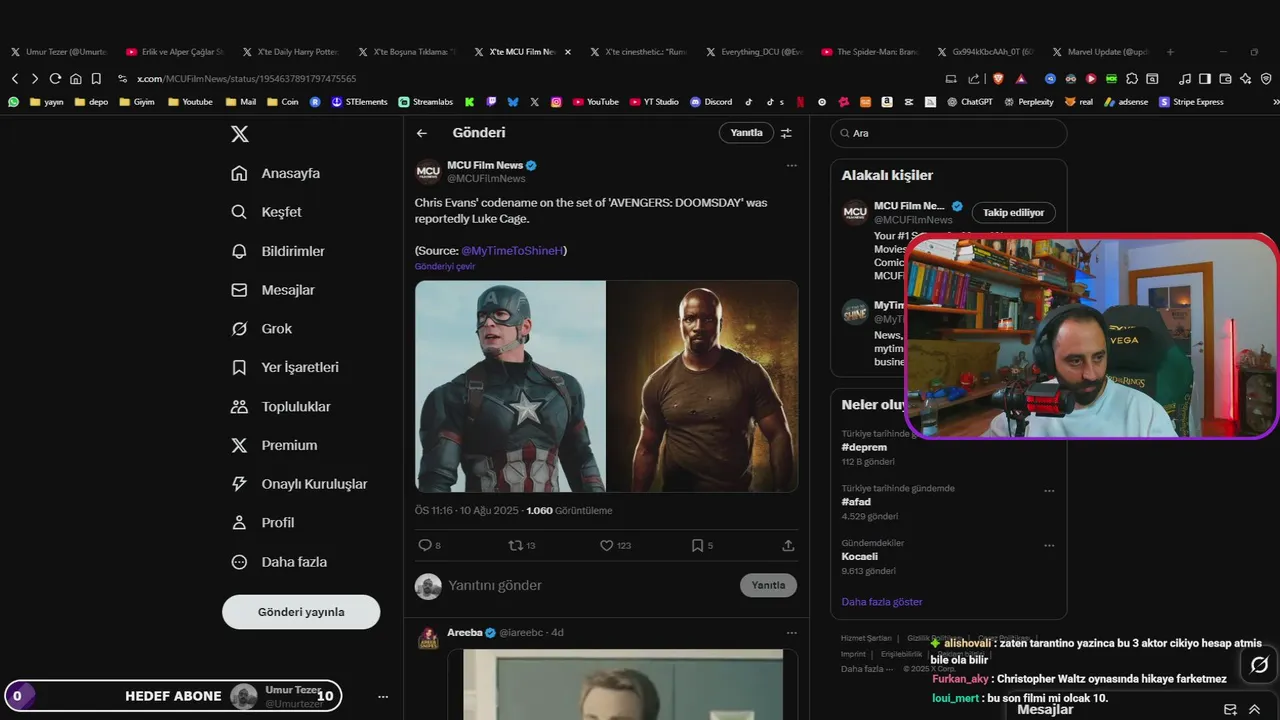Go back using the Gönderi arrow
Viewport: 1280px width, 720px height.
pos(422,133)
